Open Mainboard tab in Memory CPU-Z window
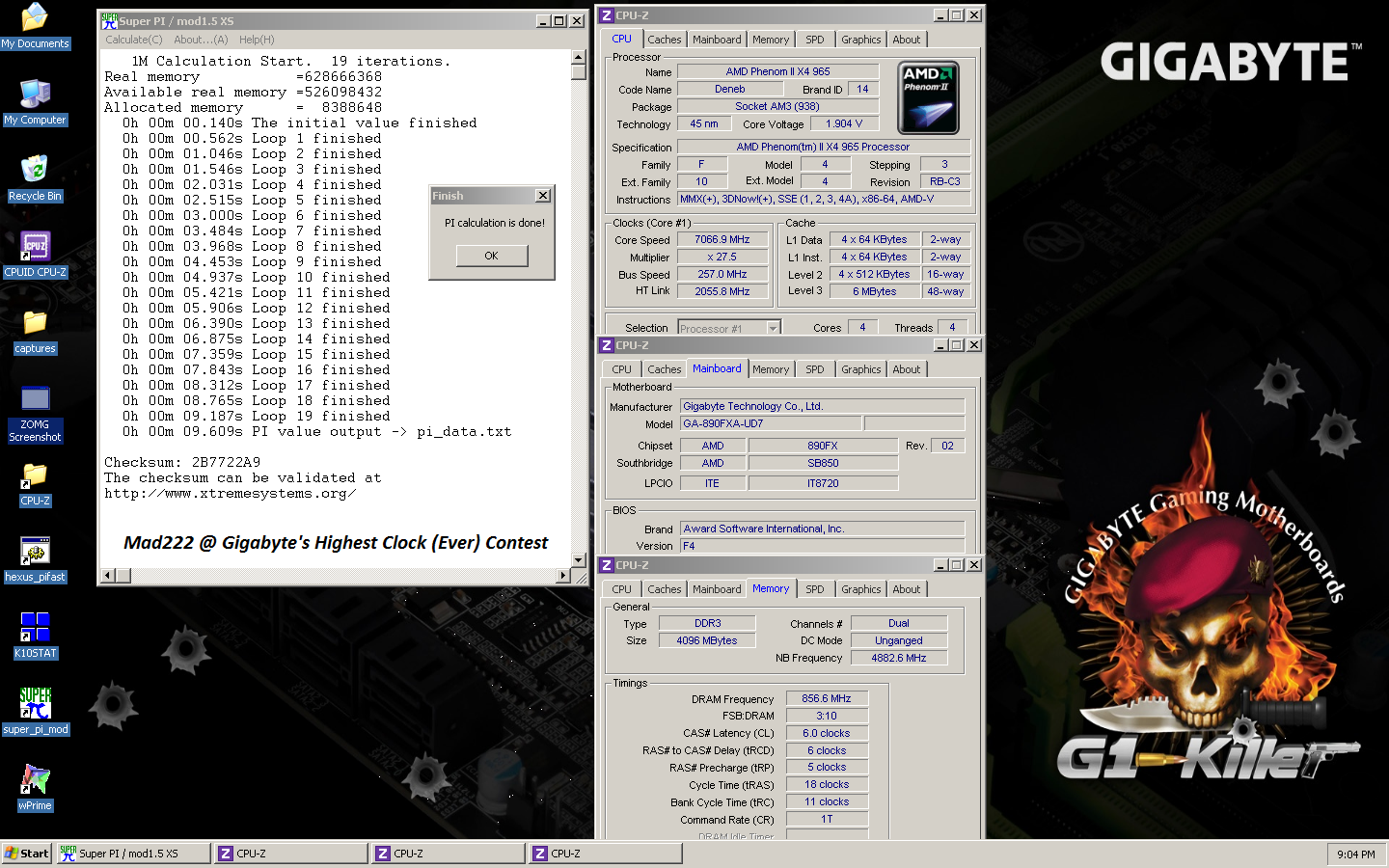Screen dimensions: 1389x868 (x=717, y=589)
